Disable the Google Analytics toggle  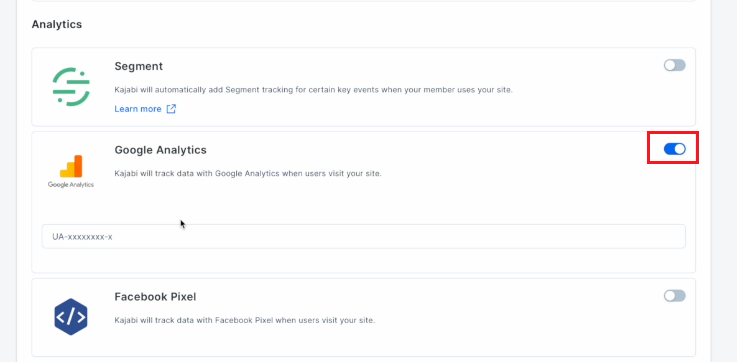pyautogui.click(x=674, y=149)
